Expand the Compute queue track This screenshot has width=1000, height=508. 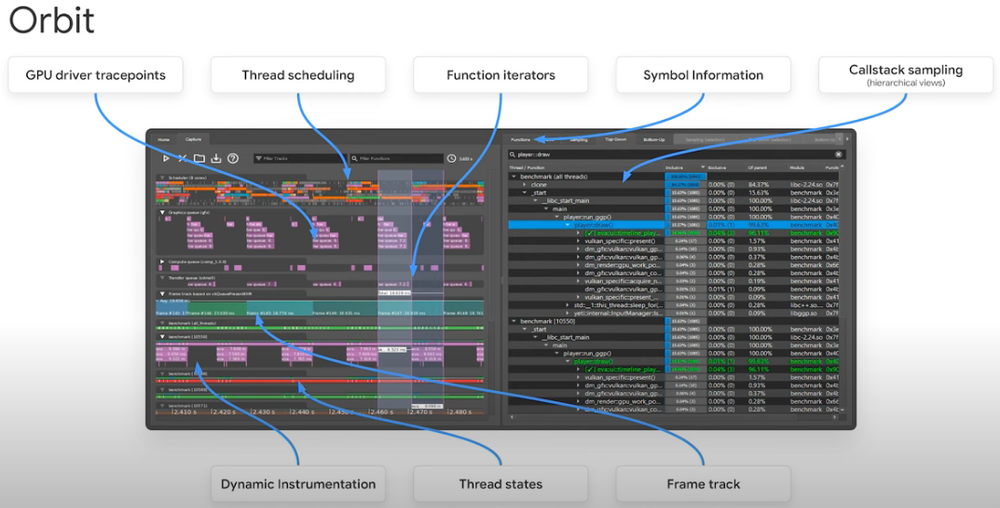click(x=163, y=261)
